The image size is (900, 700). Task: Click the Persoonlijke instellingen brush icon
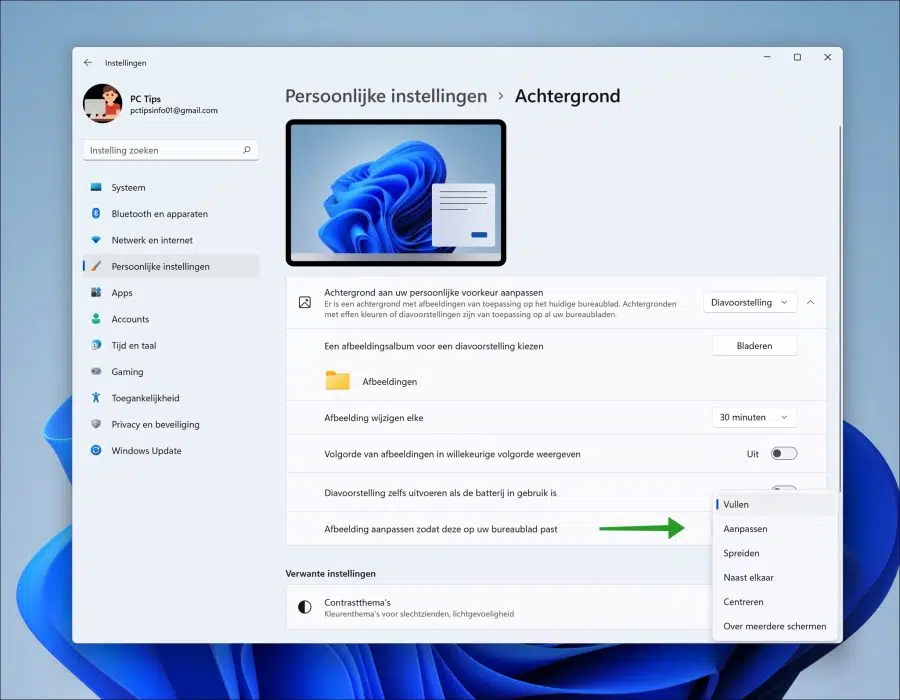[96, 266]
